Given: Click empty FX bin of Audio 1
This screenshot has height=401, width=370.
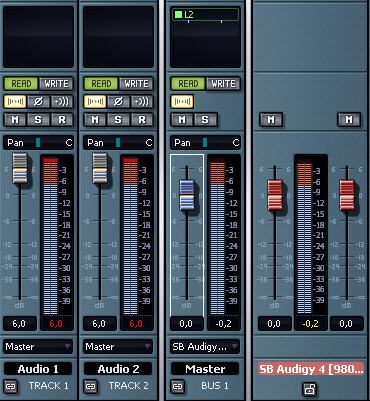Looking at the screenshot, I should coord(38,37).
